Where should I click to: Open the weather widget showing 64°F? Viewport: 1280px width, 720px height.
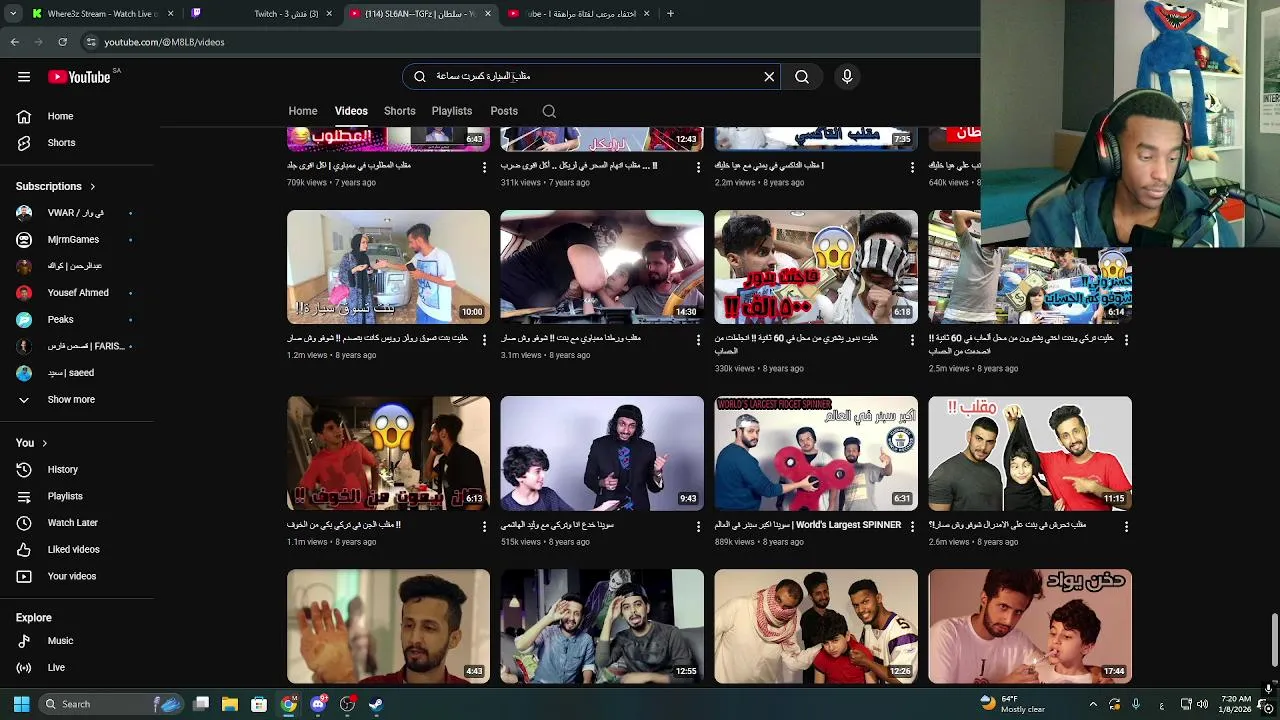tap(1012, 704)
